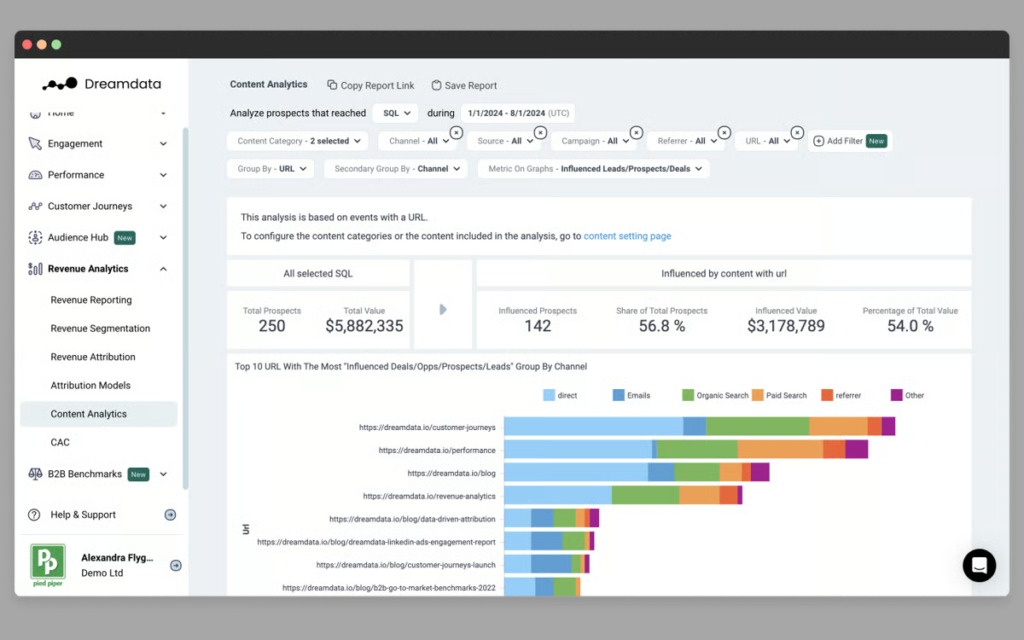Click Copy Report Link button
This screenshot has height=640, width=1024.
click(370, 85)
